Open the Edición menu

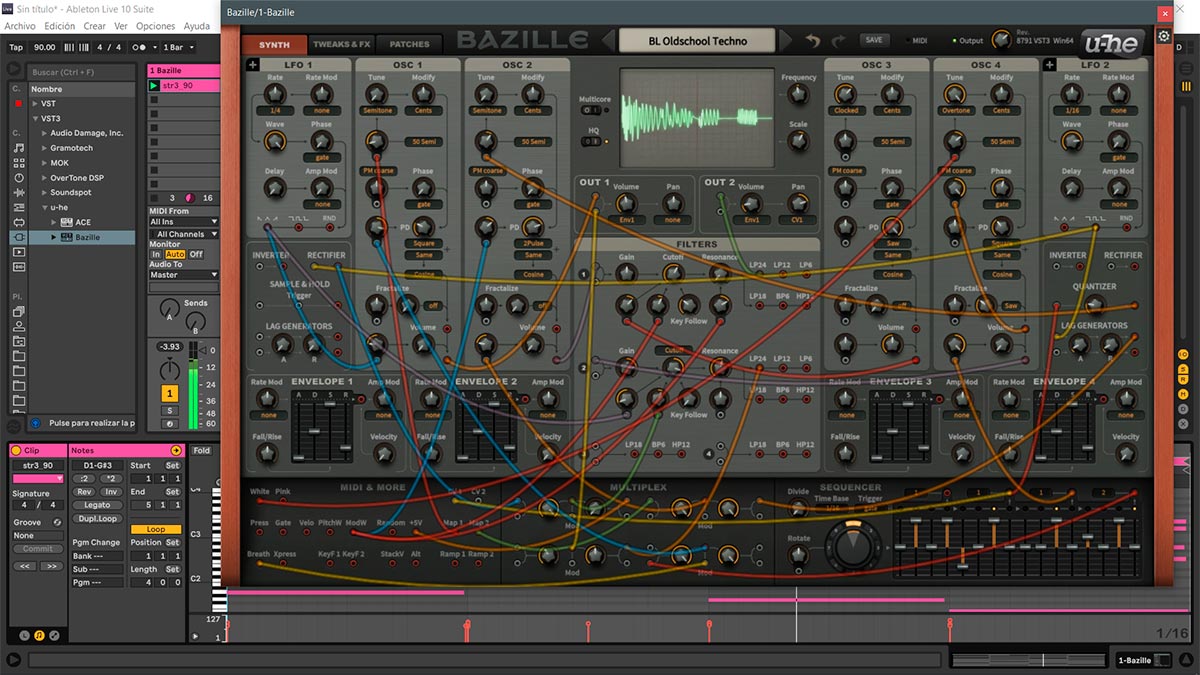[x=60, y=26]
